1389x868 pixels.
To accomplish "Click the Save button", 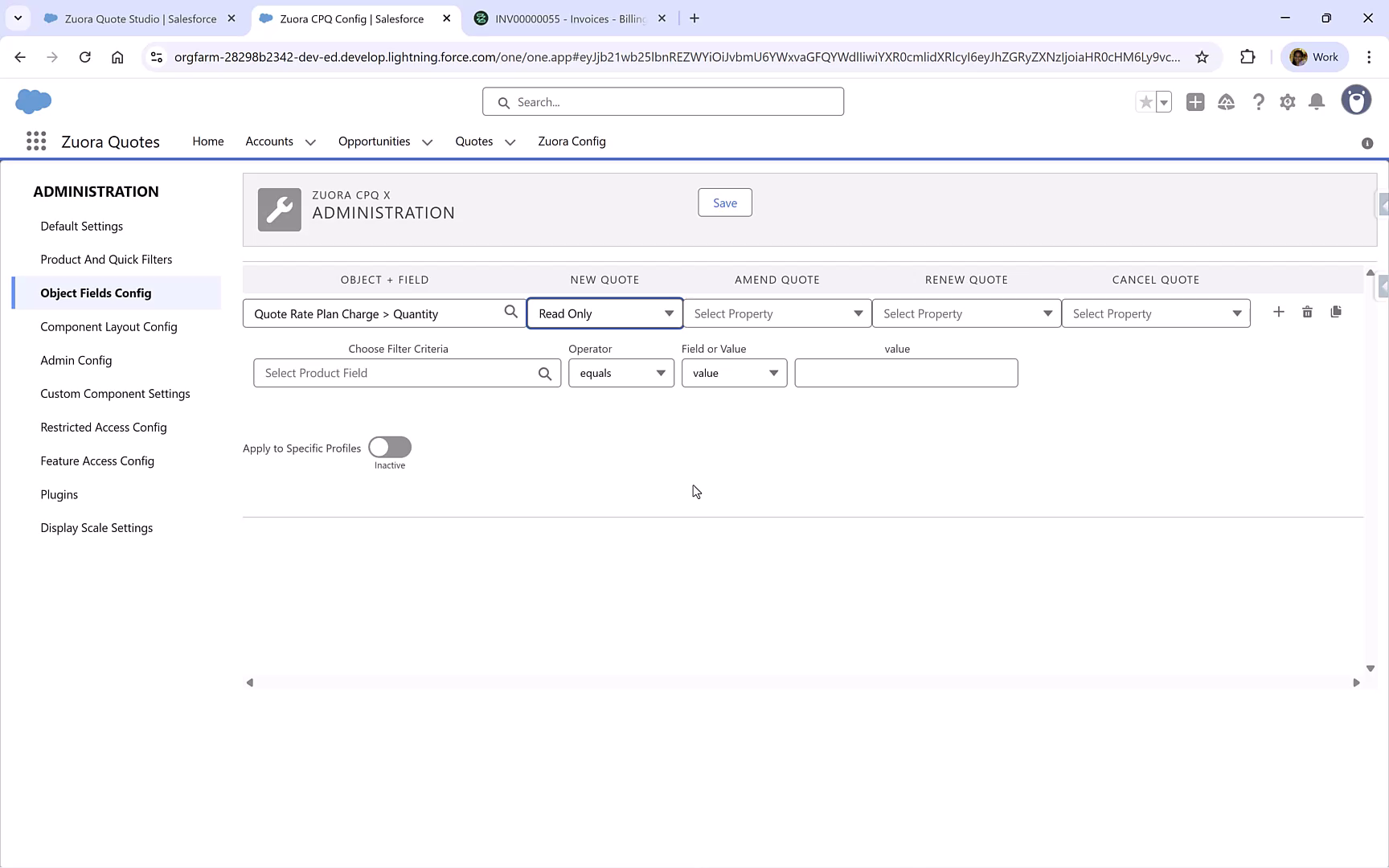I will [x=723, y=202].
